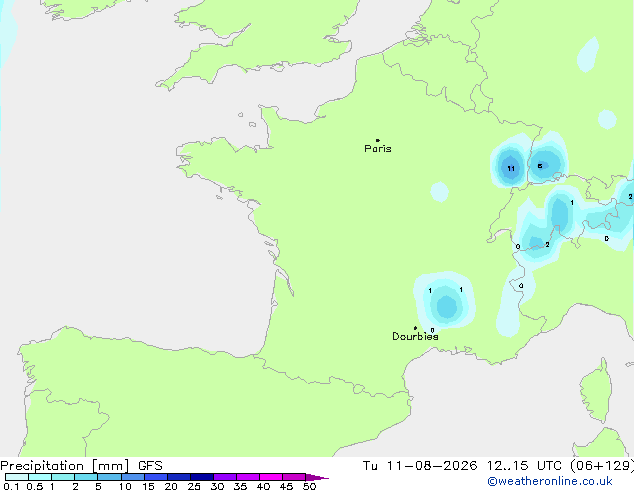Click the legend scale label '0.1'
The image size is (634, 490).
click(x=11, y=486)
